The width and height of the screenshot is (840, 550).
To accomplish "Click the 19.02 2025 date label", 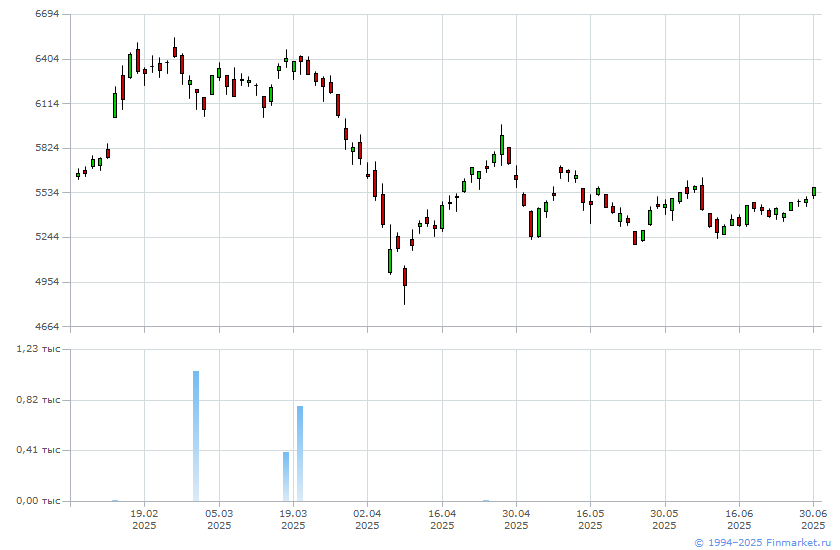I will tap(144, 519).
